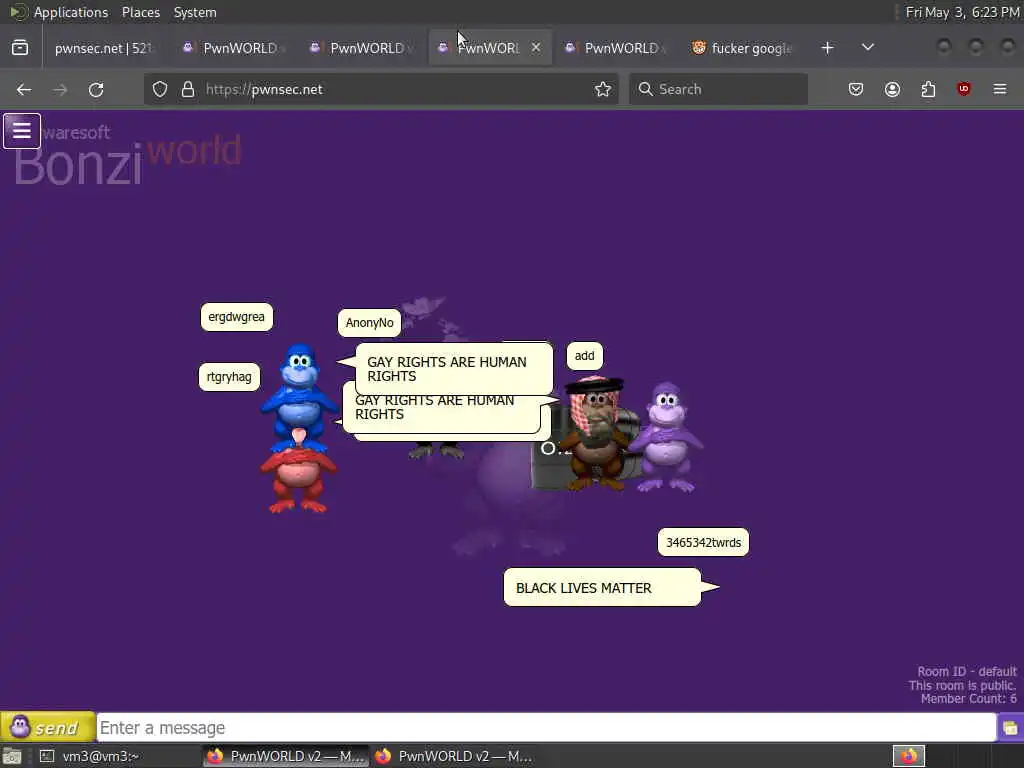Reload the pwnsec.net page

(96, 89)
